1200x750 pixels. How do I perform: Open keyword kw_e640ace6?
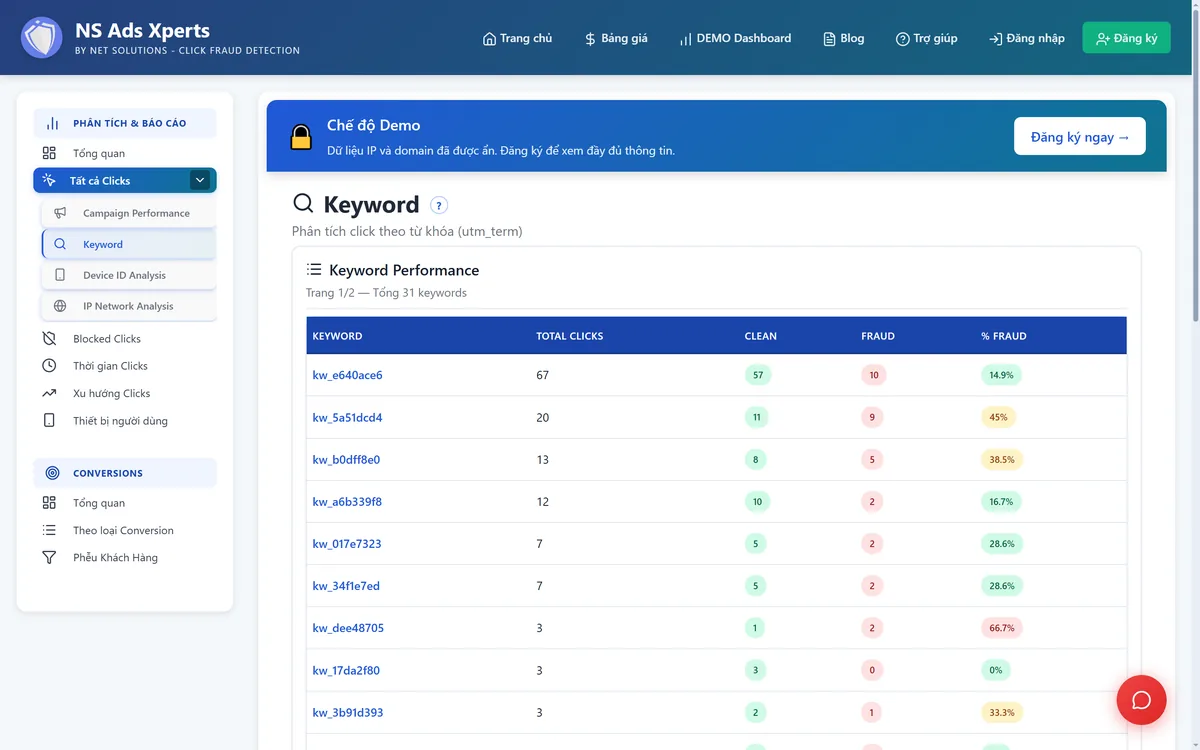point(347,375)
